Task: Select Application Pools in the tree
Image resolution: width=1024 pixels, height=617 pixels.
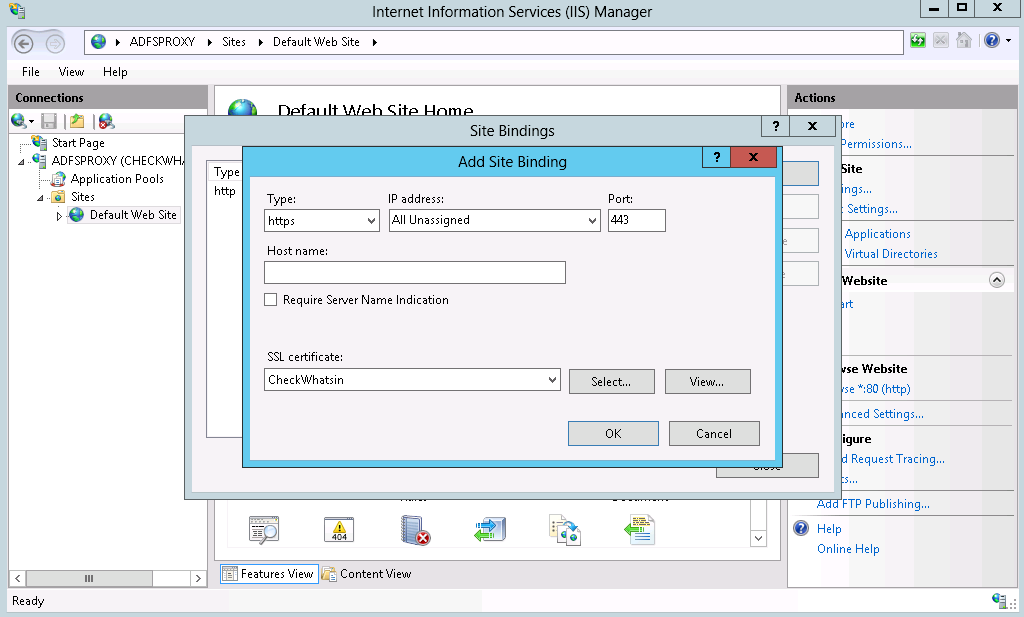Action: pos(117,179)
